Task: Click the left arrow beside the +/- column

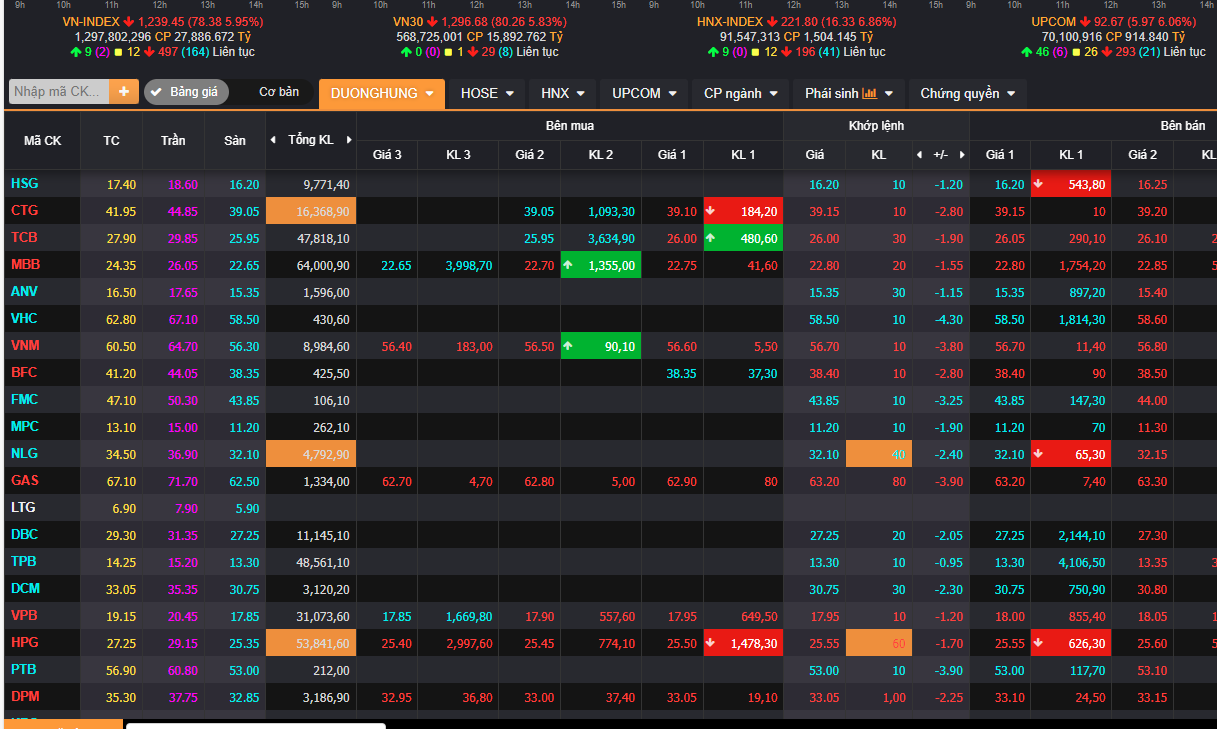Action: (920, 155)
